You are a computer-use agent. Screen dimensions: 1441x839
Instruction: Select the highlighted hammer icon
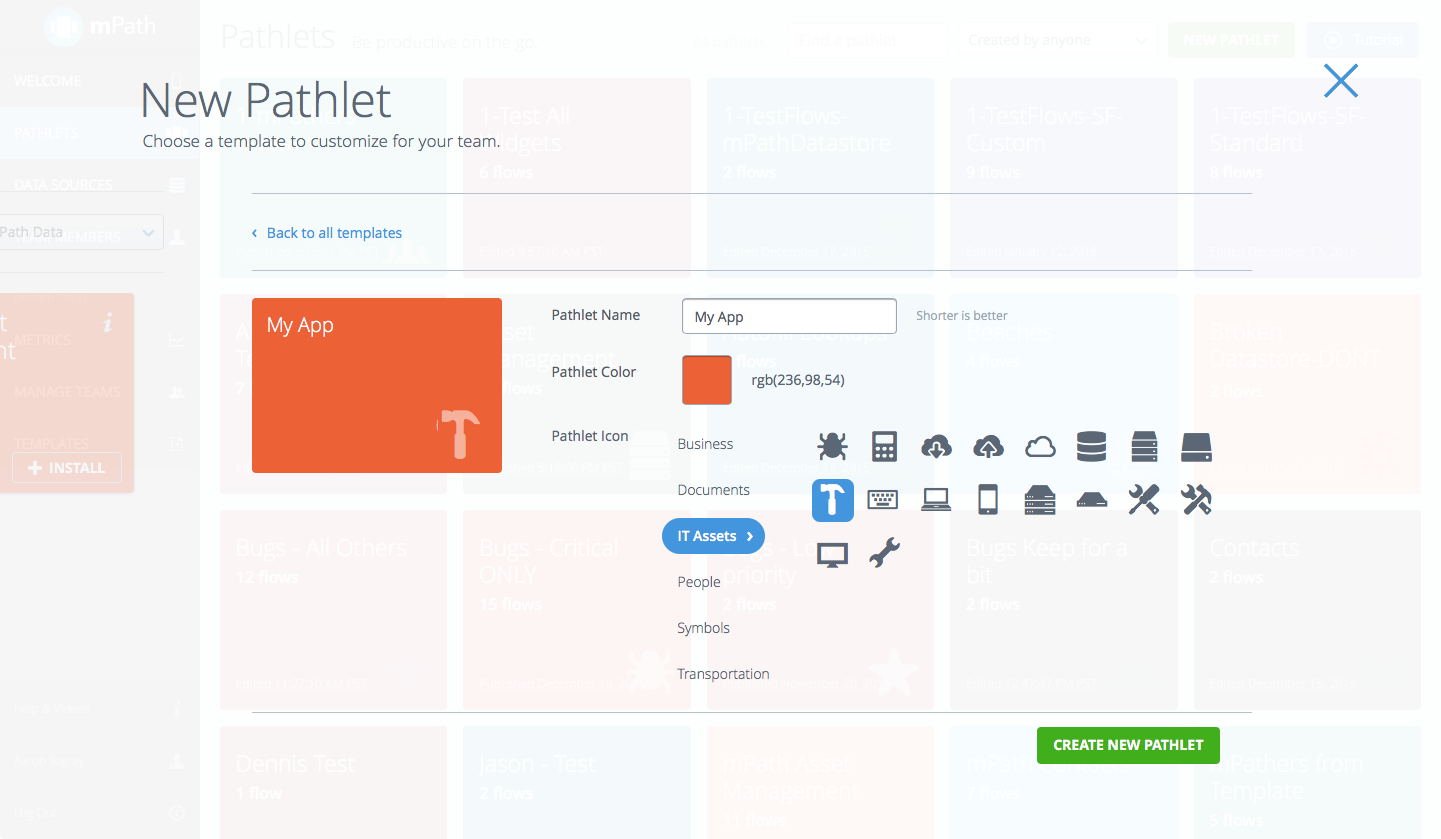pyautogui.click(x=832, y=500)
